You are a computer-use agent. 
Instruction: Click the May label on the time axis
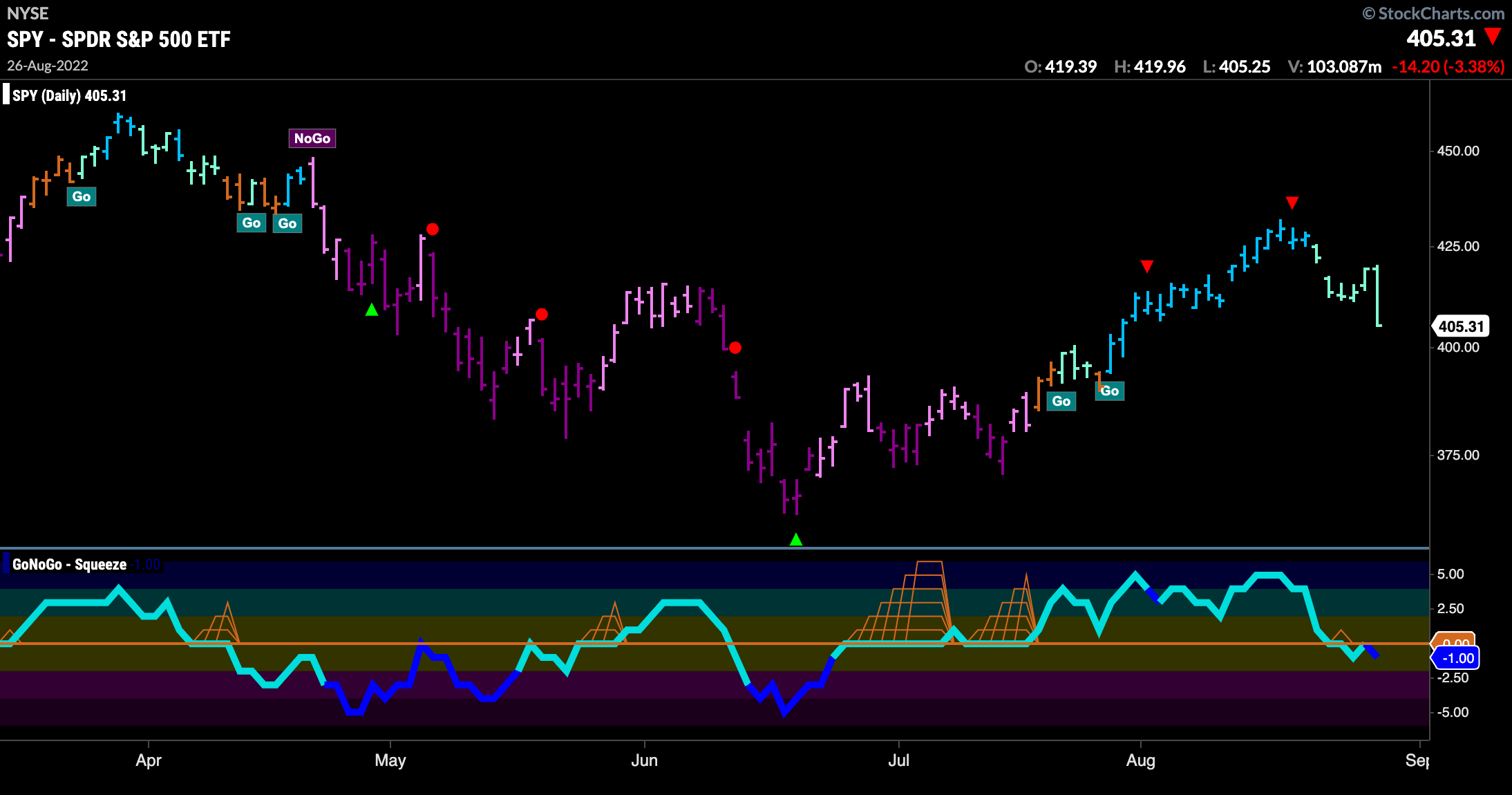coord(390,760)
